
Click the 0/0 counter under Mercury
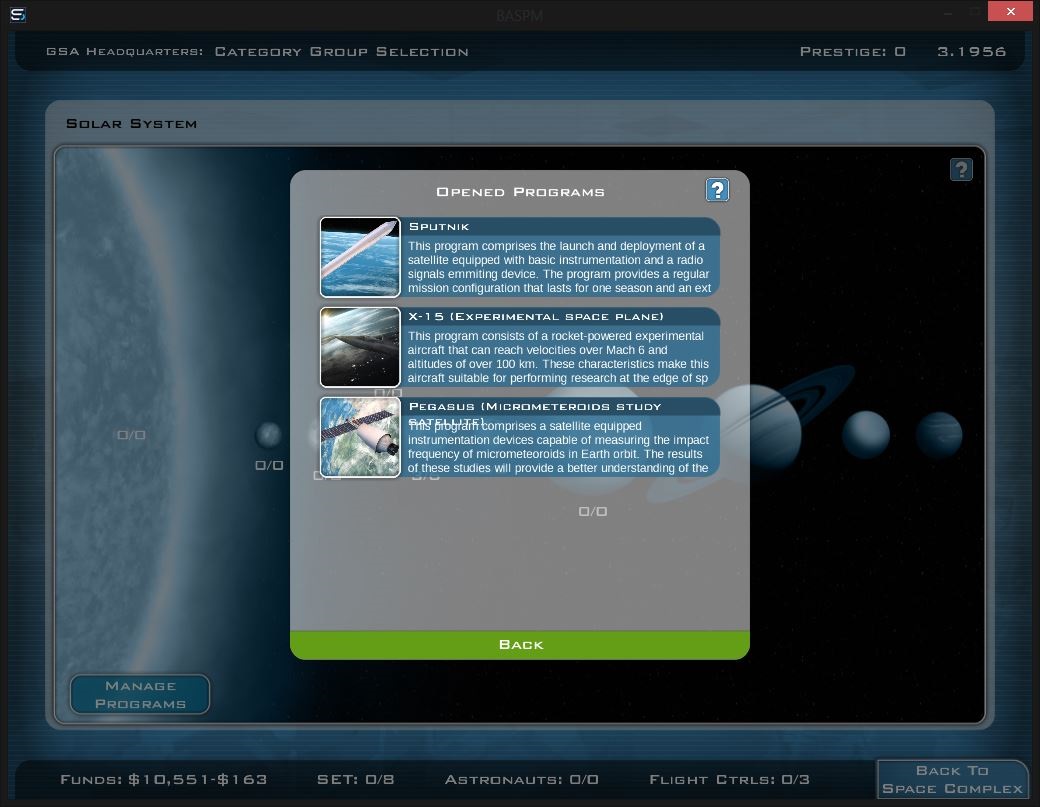click(x=269, y=466)
